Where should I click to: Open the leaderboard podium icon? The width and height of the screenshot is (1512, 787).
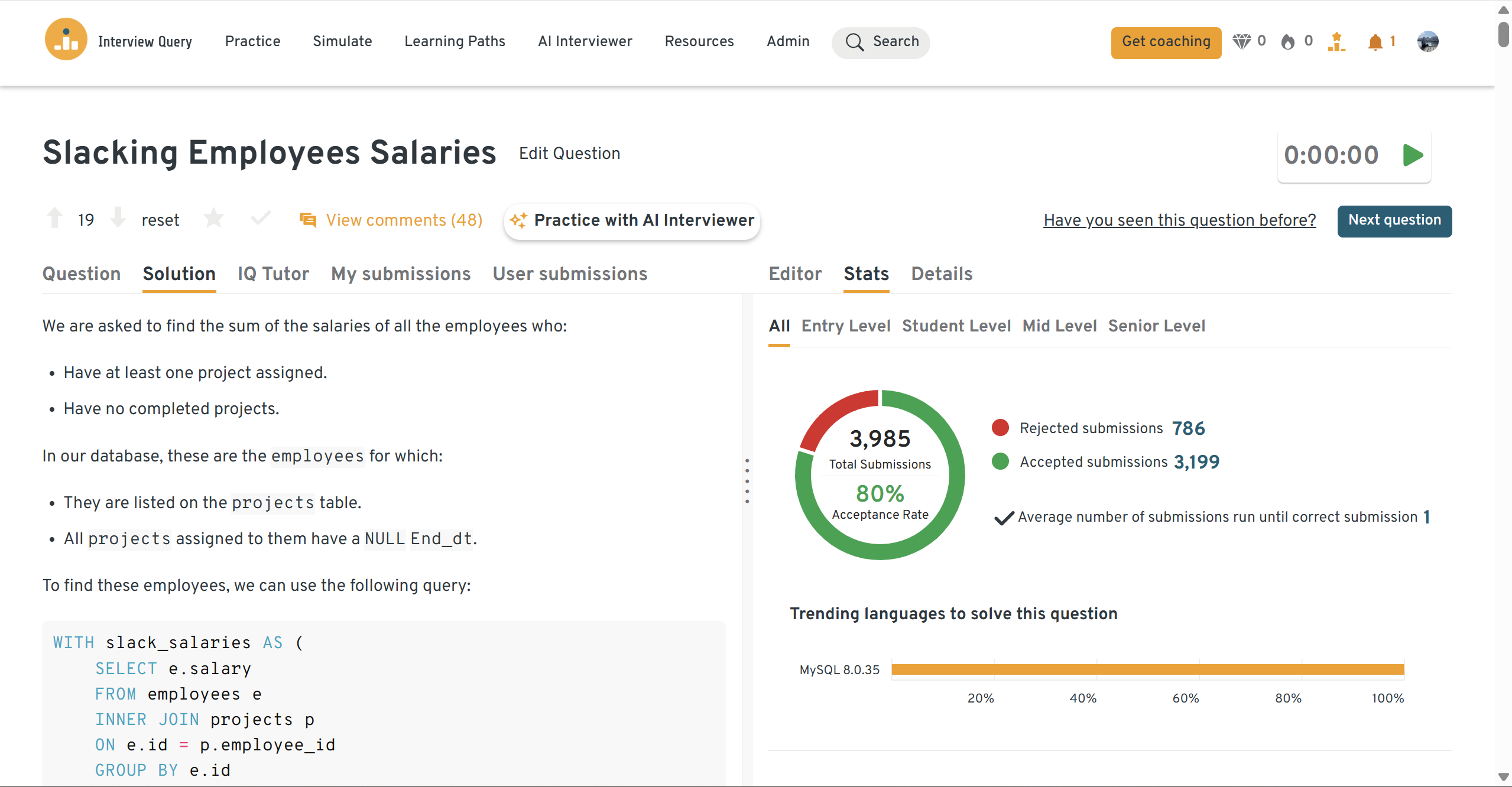[1336, 42]
